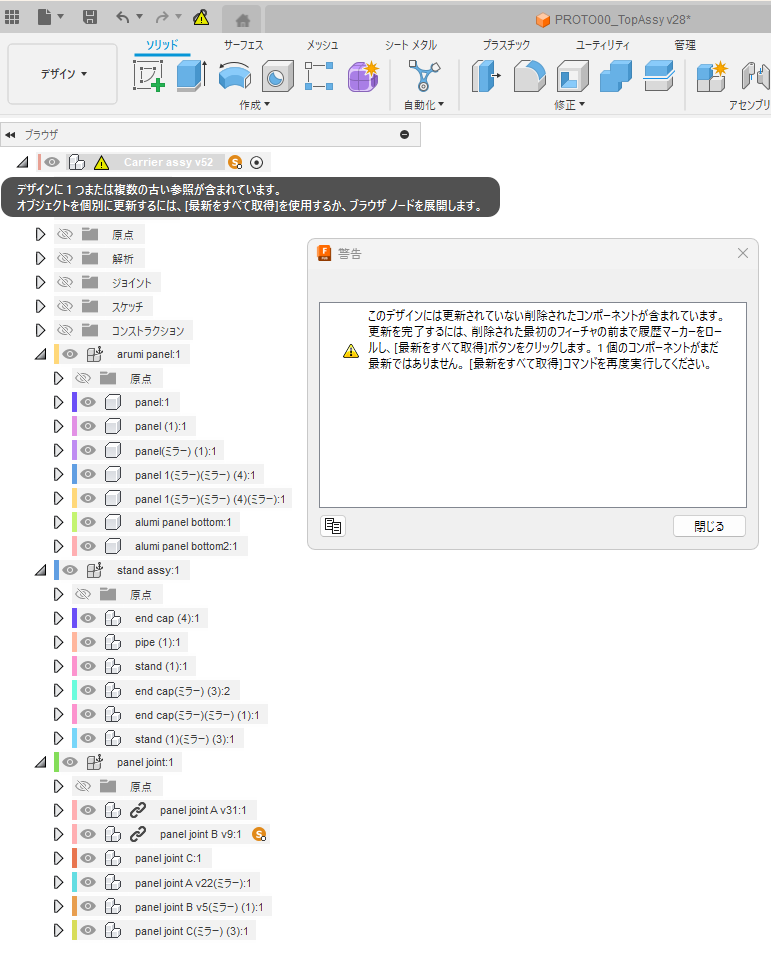Go to the Home tab icon
This screenshot has width=771, height=978.
[x=243, y=21]
